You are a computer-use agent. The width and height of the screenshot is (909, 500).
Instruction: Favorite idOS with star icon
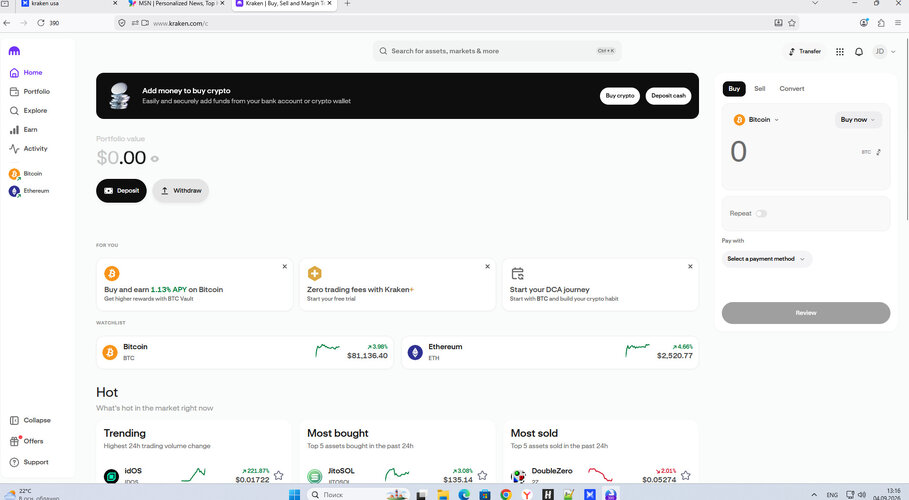279,476
